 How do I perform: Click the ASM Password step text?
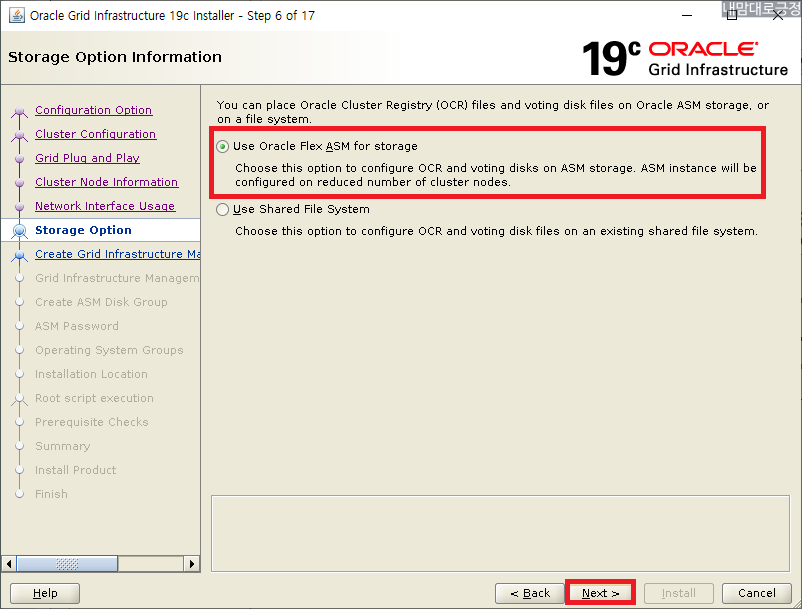pyautogui.click(x=77, y=326)
